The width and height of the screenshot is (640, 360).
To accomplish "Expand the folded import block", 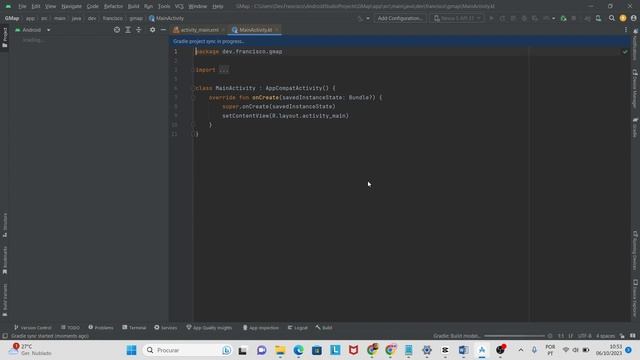I will click(x=224, y=70).
